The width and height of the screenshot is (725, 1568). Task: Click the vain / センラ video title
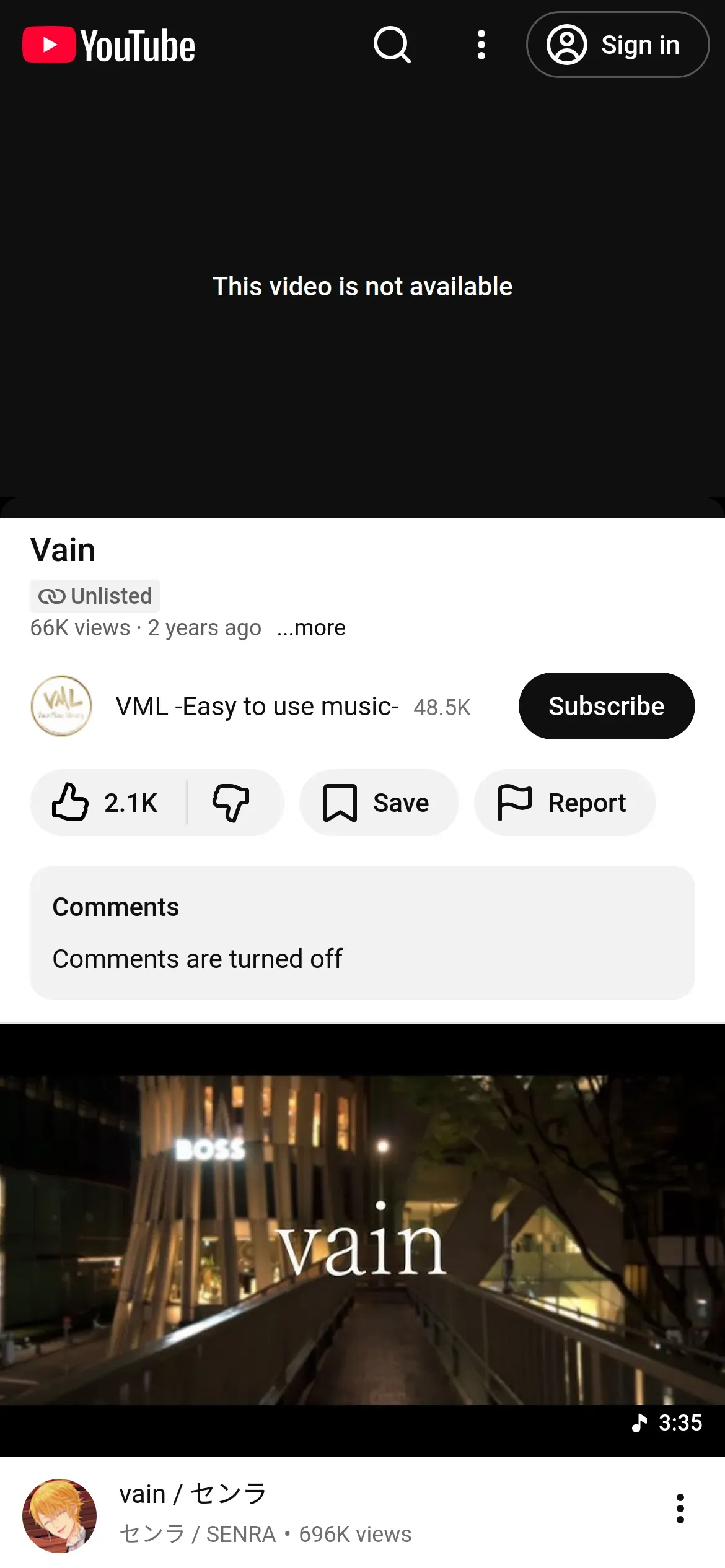(x=193, y=1494)
